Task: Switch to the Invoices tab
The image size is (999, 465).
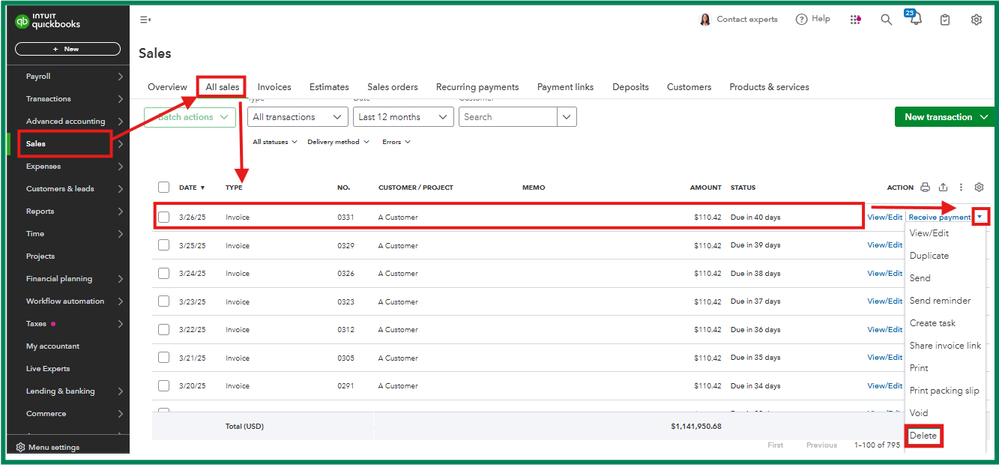Action: 274,87
